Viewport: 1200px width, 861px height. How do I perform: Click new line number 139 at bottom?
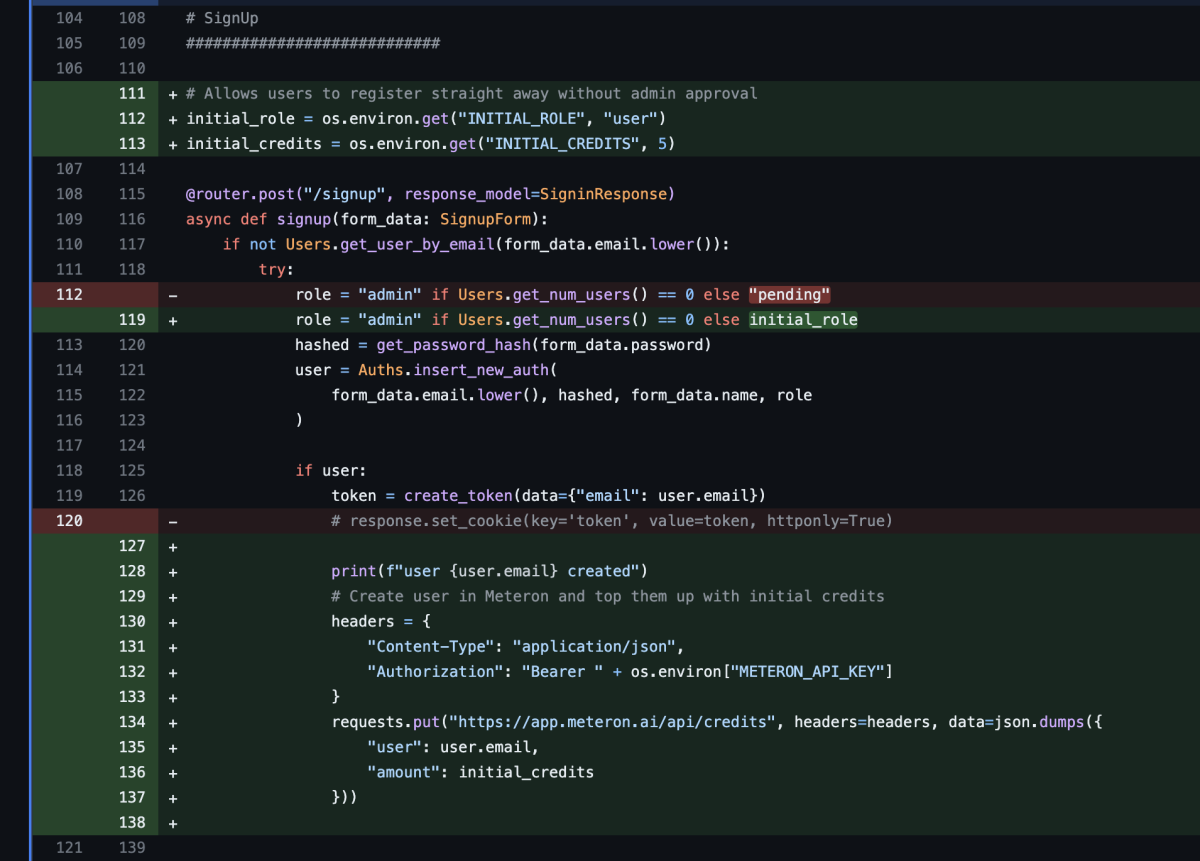pos(131,848)
